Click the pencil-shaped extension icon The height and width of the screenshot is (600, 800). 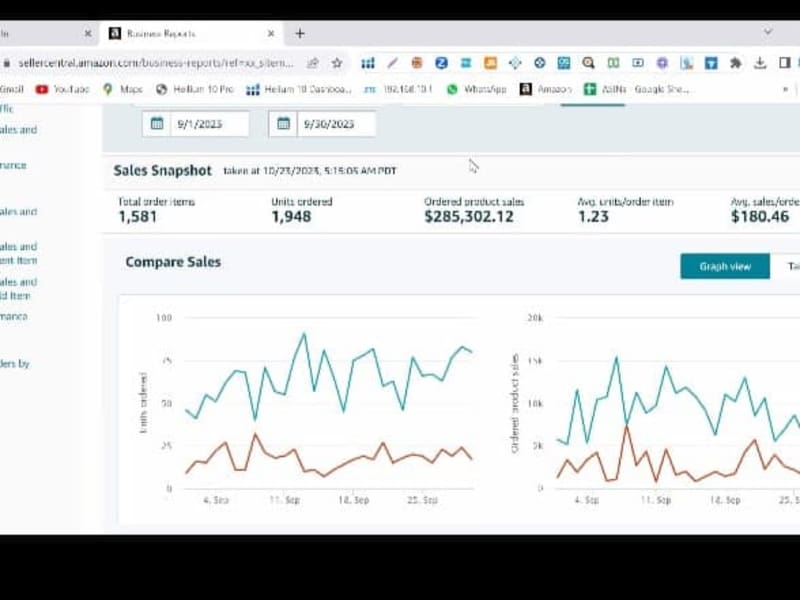pos(392,63)
